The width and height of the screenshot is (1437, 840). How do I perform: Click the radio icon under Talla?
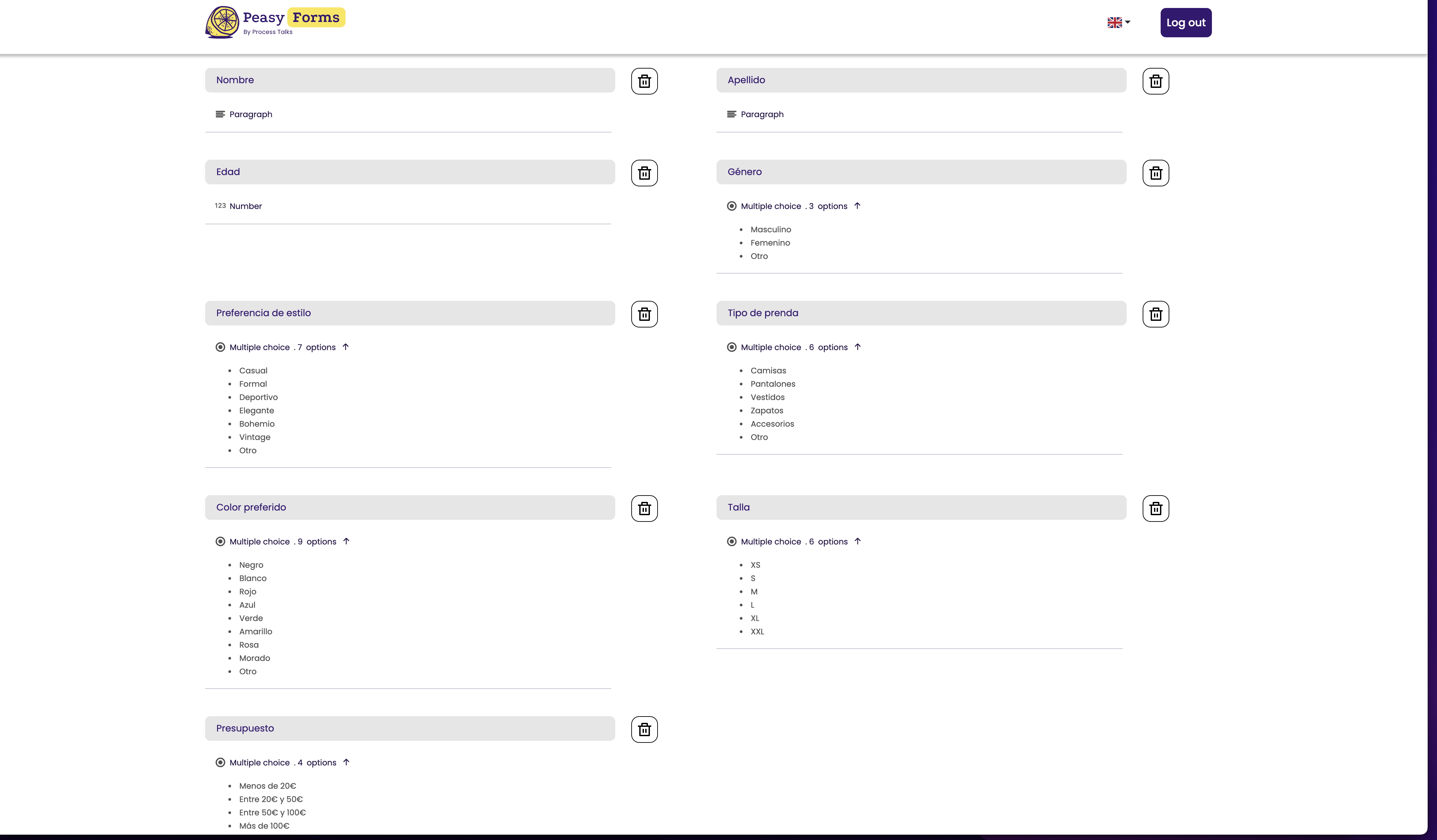(731, 541)
